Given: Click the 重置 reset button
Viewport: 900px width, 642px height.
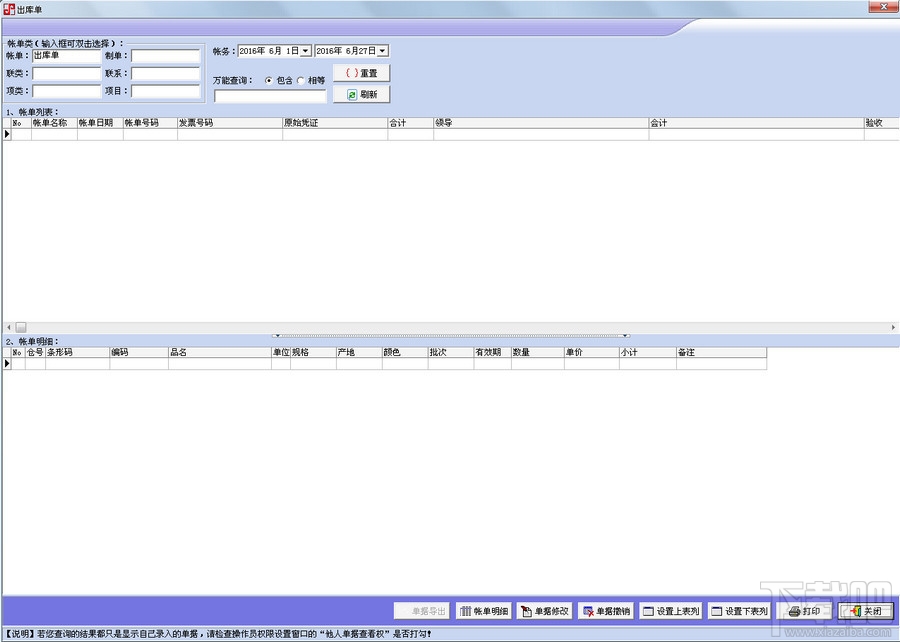Looking at the screenshot, I should [362, 73].
